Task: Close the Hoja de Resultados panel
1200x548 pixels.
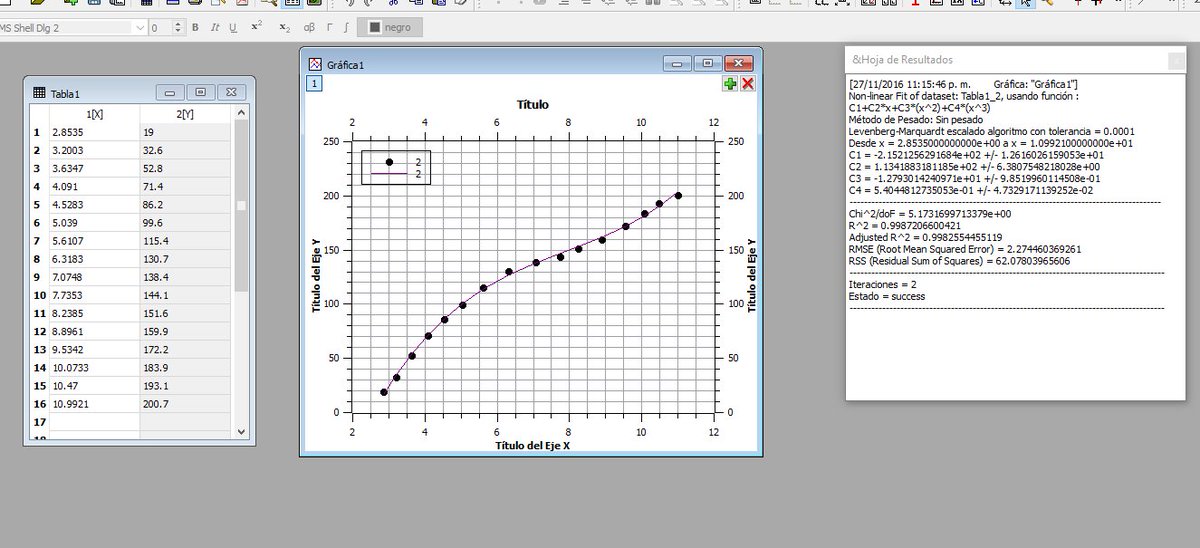Action: coord(1178,61)
